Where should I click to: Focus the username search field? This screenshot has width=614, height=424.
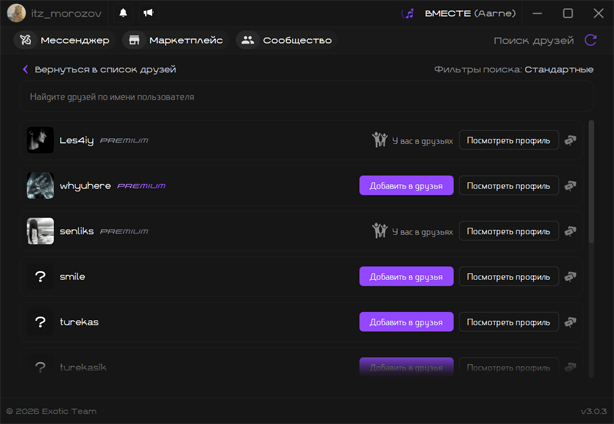coord(307,97)
